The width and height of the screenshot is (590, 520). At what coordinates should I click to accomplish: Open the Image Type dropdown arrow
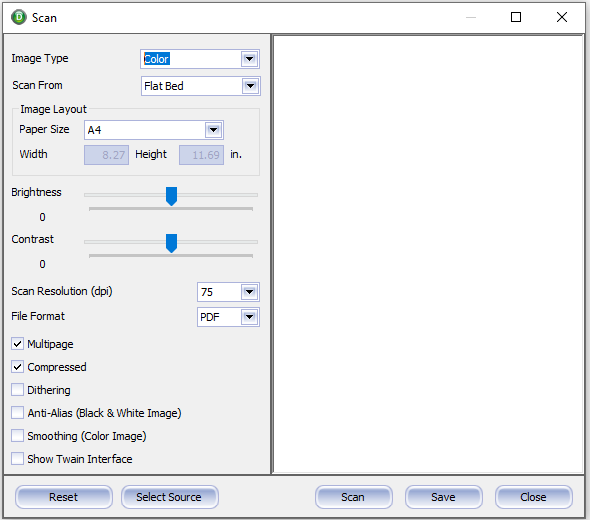[x=249, y=59]
